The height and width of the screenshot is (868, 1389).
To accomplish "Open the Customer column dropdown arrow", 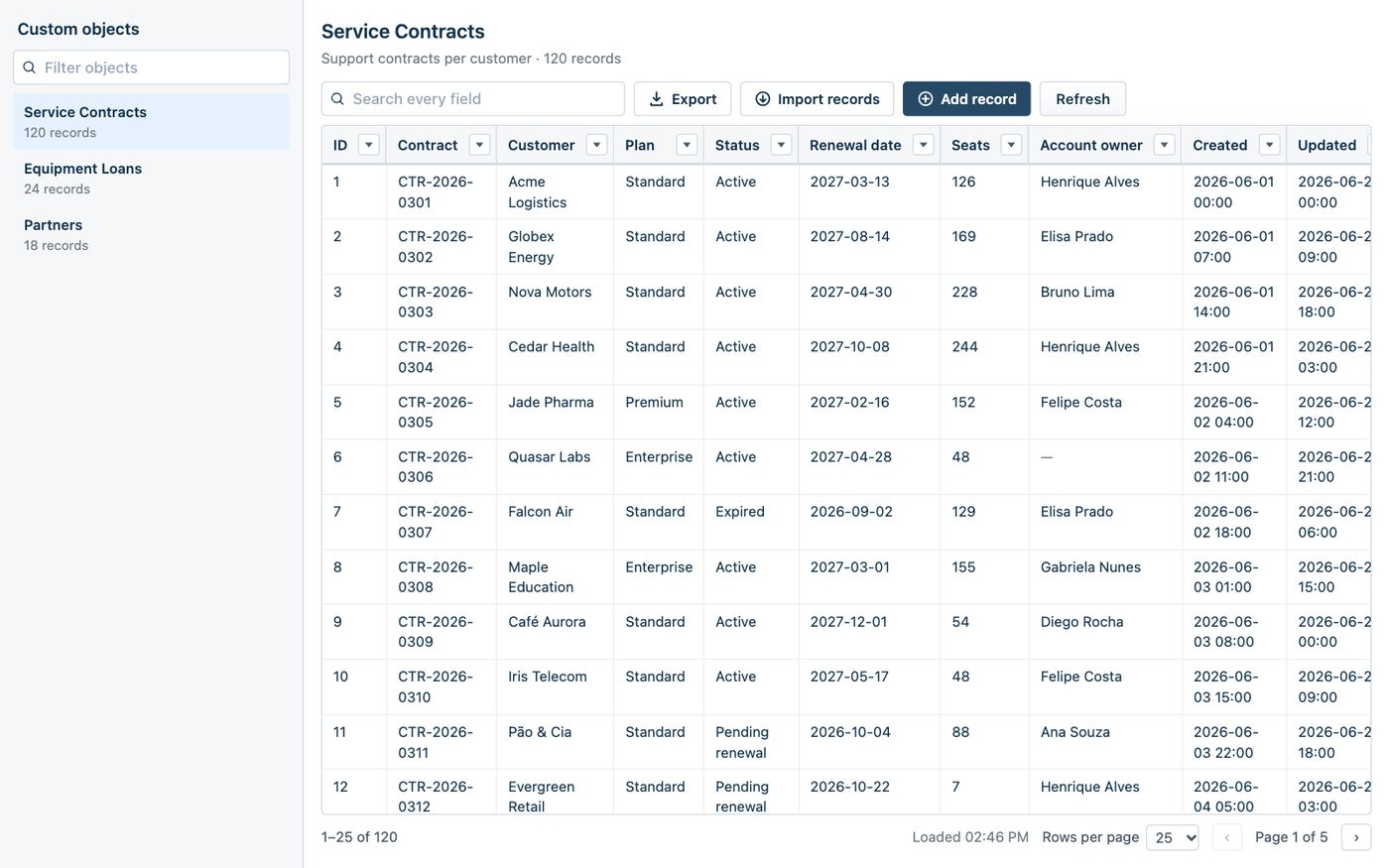I will tap(596, 145).
